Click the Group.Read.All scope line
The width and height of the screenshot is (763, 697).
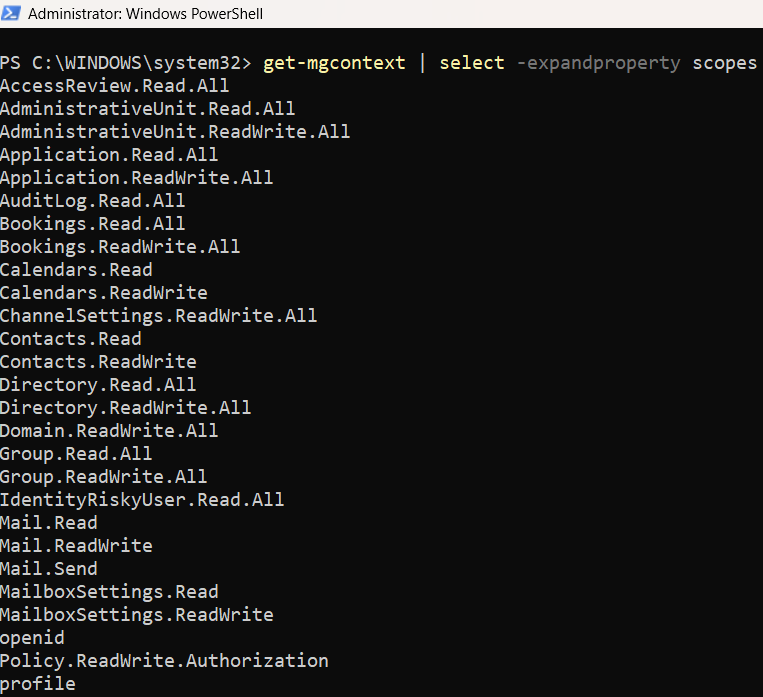pyautogui.click(x=76, y=454)
